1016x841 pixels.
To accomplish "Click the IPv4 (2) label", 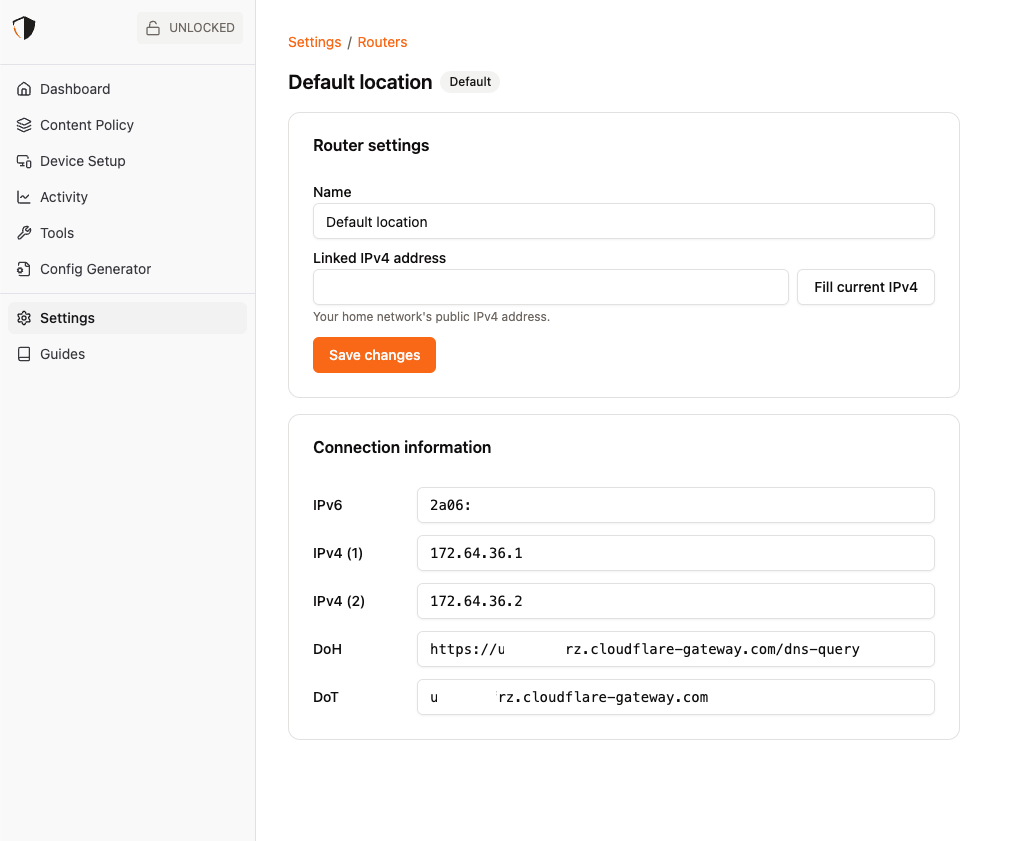I will 339,601.
